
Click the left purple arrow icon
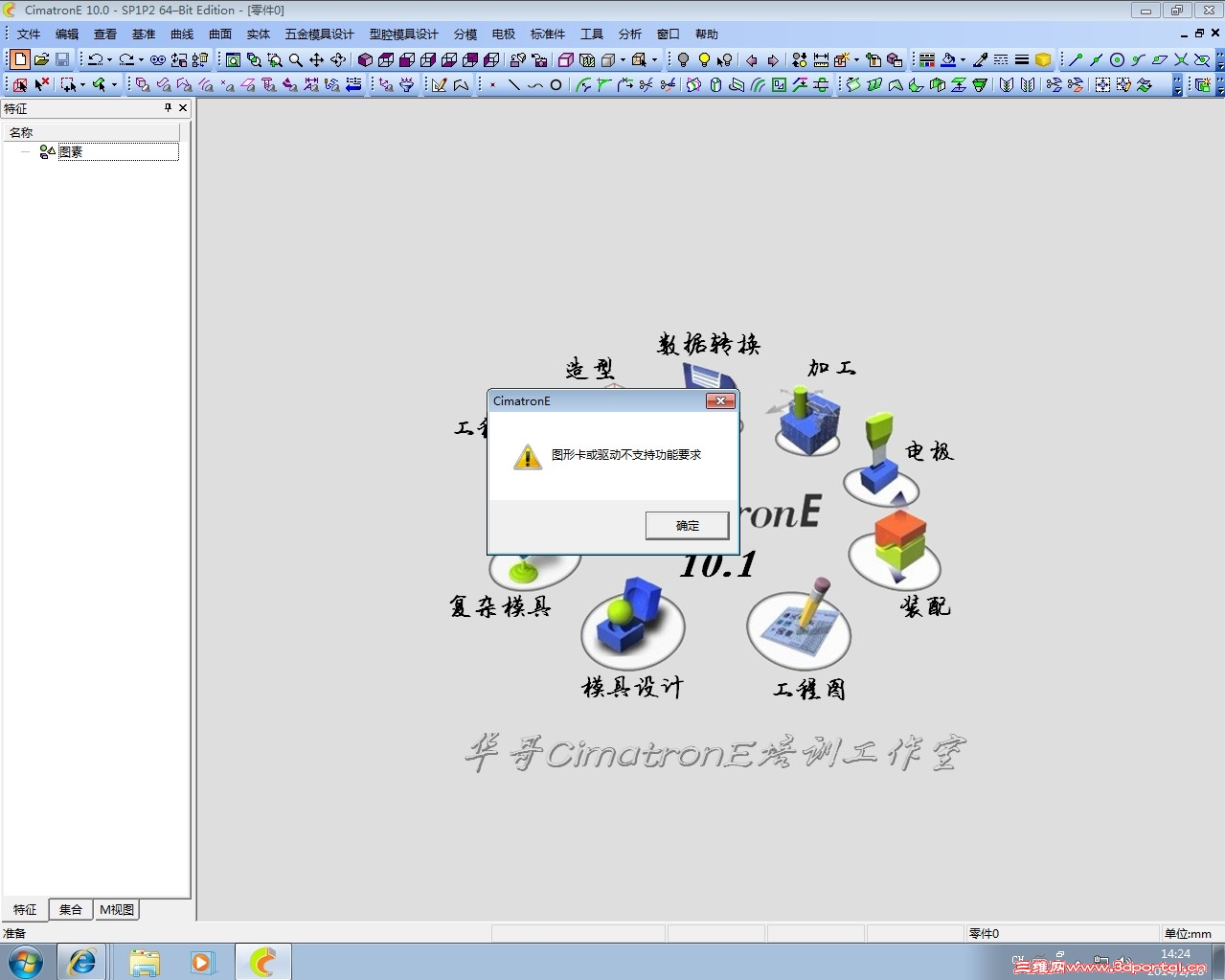[x=751, y=59]
